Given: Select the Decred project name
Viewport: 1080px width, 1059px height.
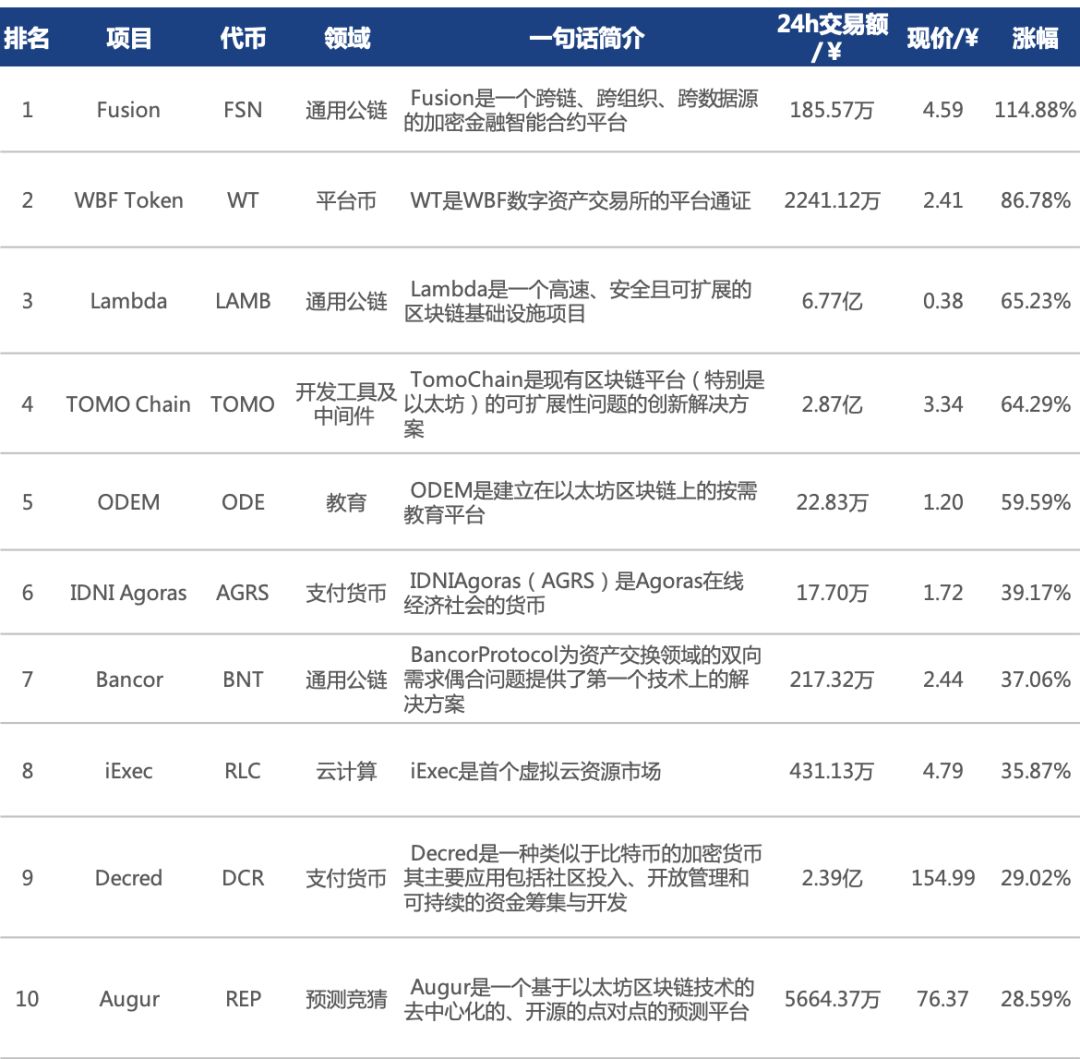Looking at the screenshot, I should click(x=128, y=878).
